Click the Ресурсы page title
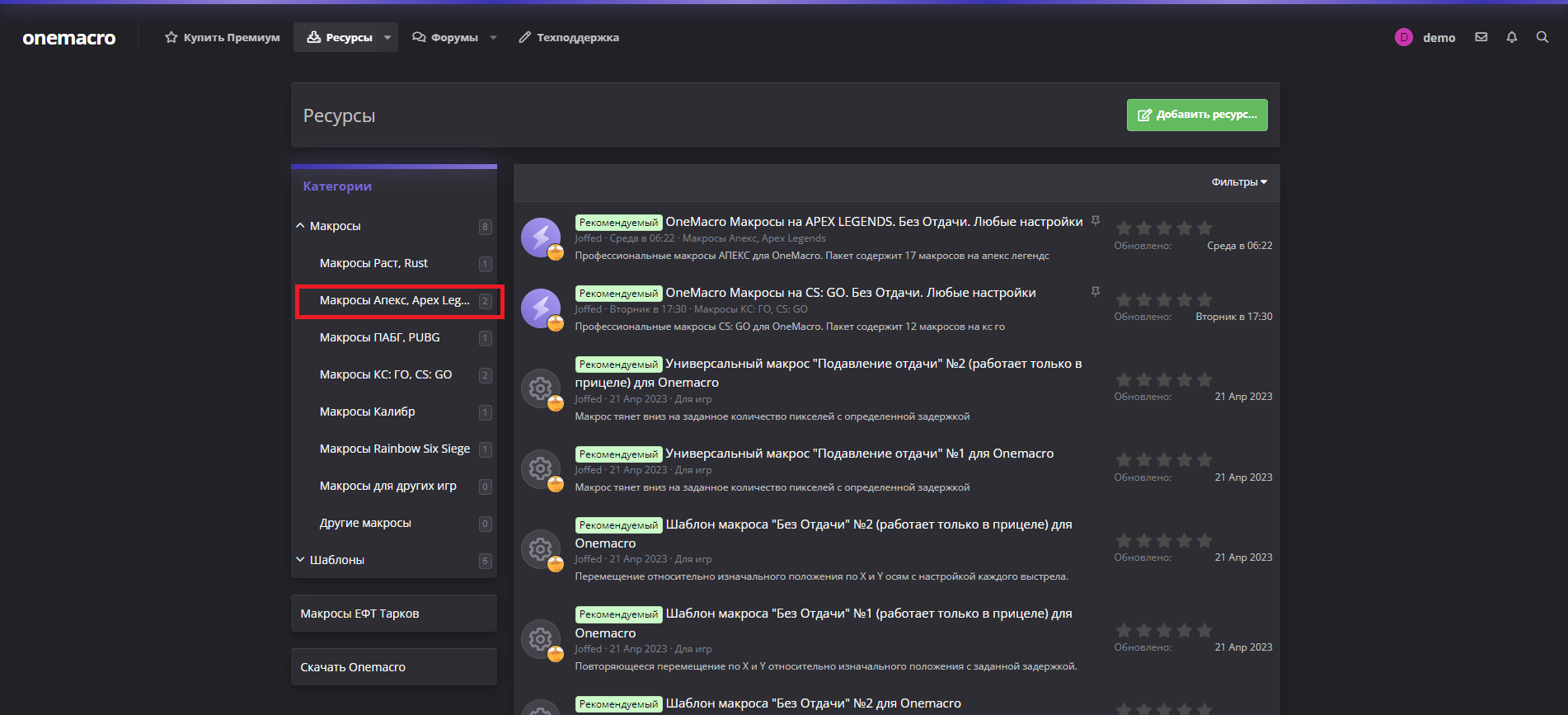This screenshot has width=1568, height=715. click(339, 116)
